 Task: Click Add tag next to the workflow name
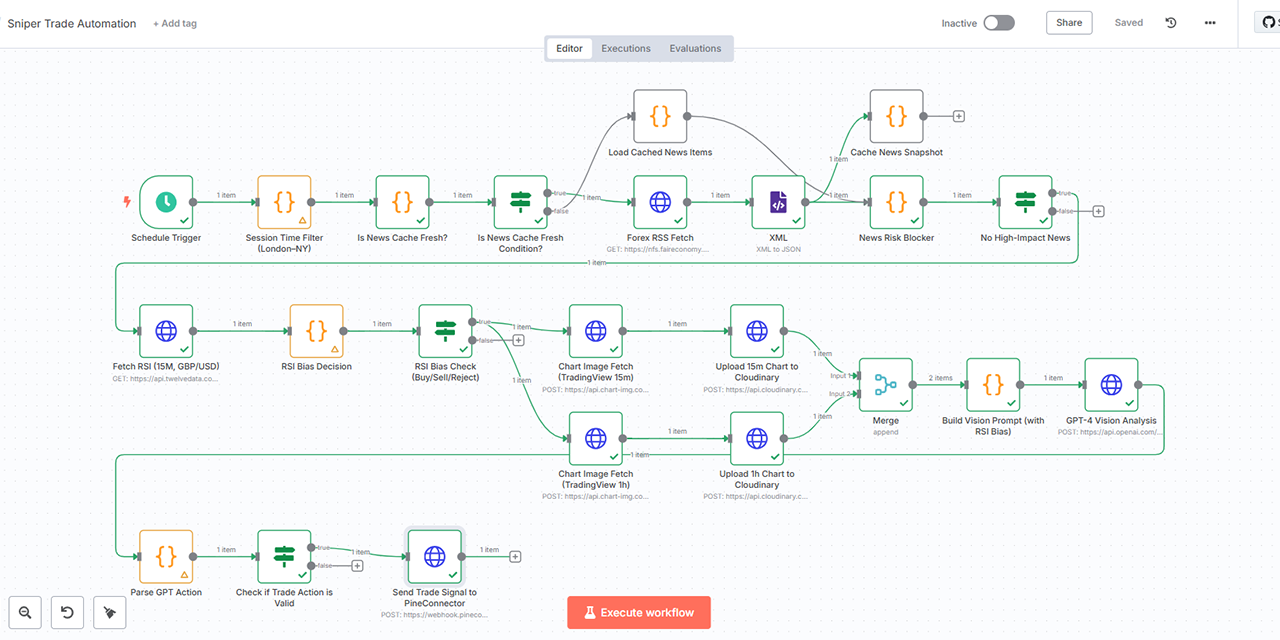tap(174, 23)
